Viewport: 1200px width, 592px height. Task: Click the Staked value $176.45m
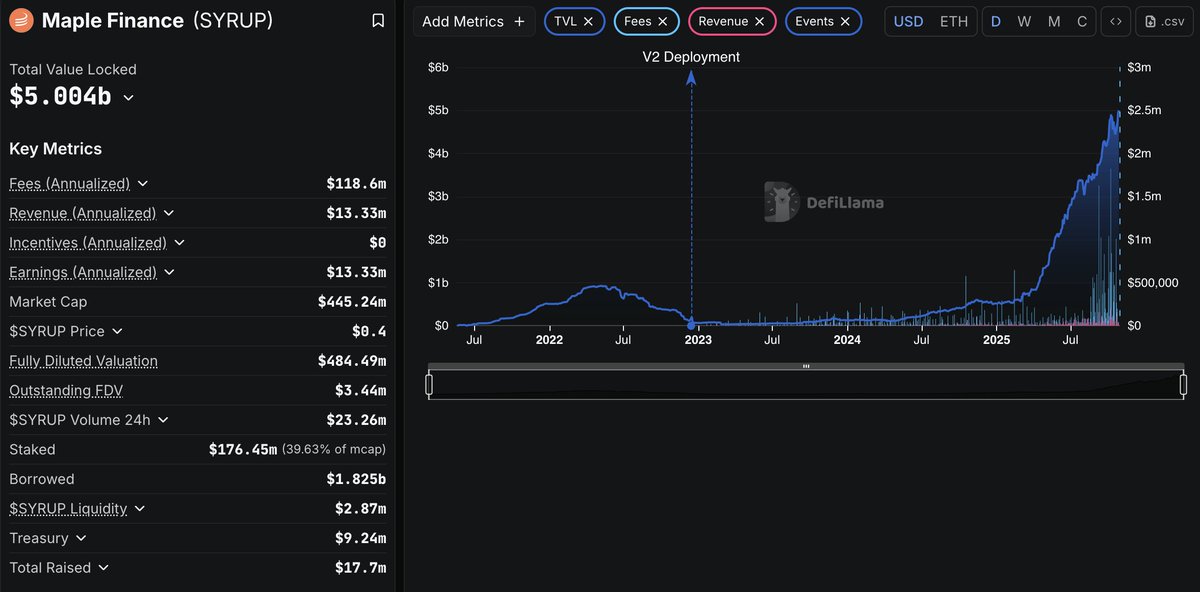243,450
